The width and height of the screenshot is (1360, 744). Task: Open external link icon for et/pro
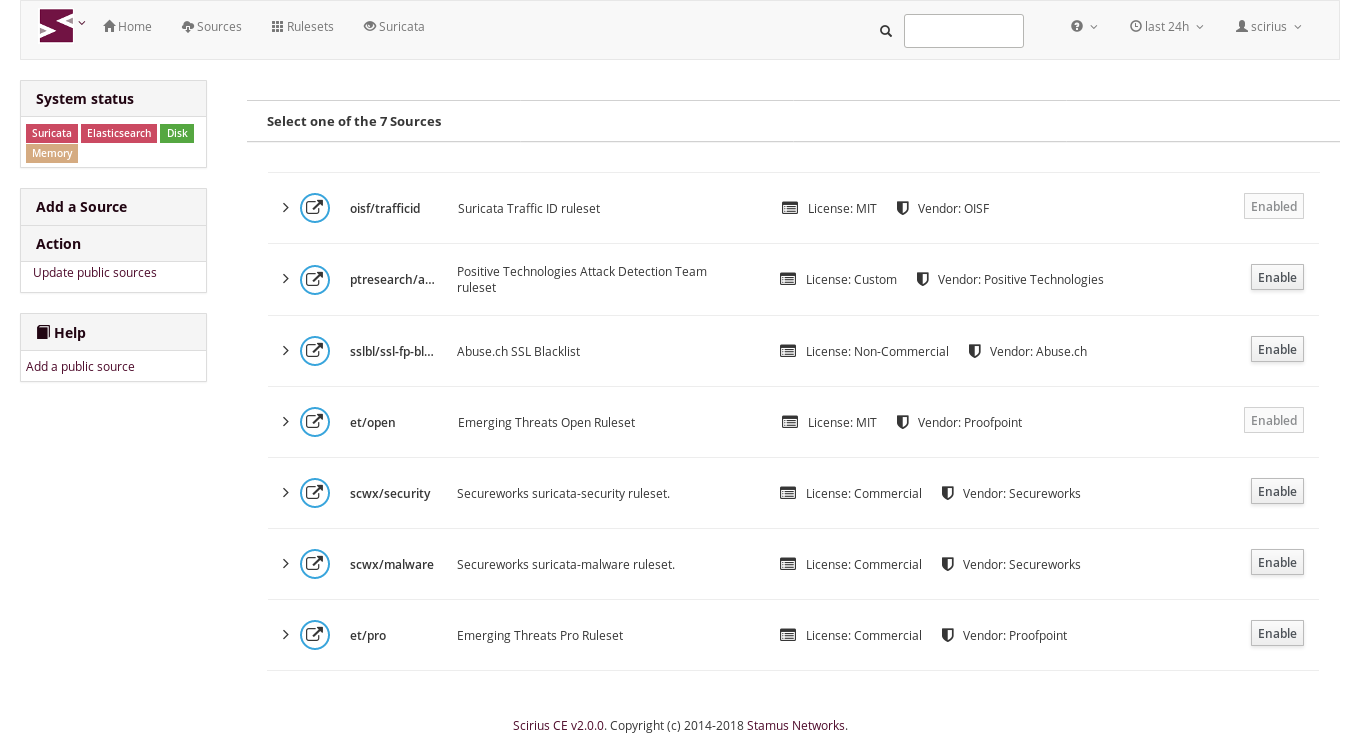315,635
